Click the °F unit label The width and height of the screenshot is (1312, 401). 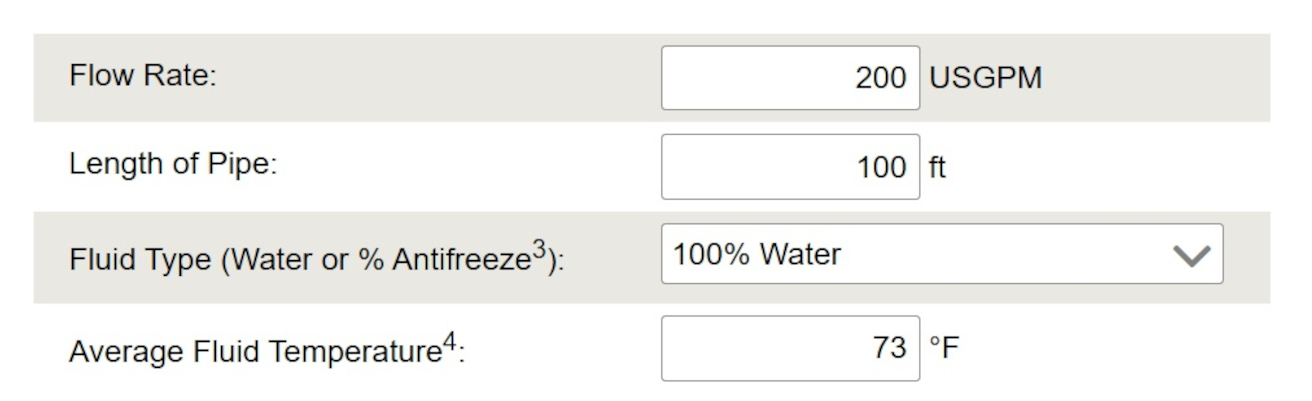tap(944, 348)
